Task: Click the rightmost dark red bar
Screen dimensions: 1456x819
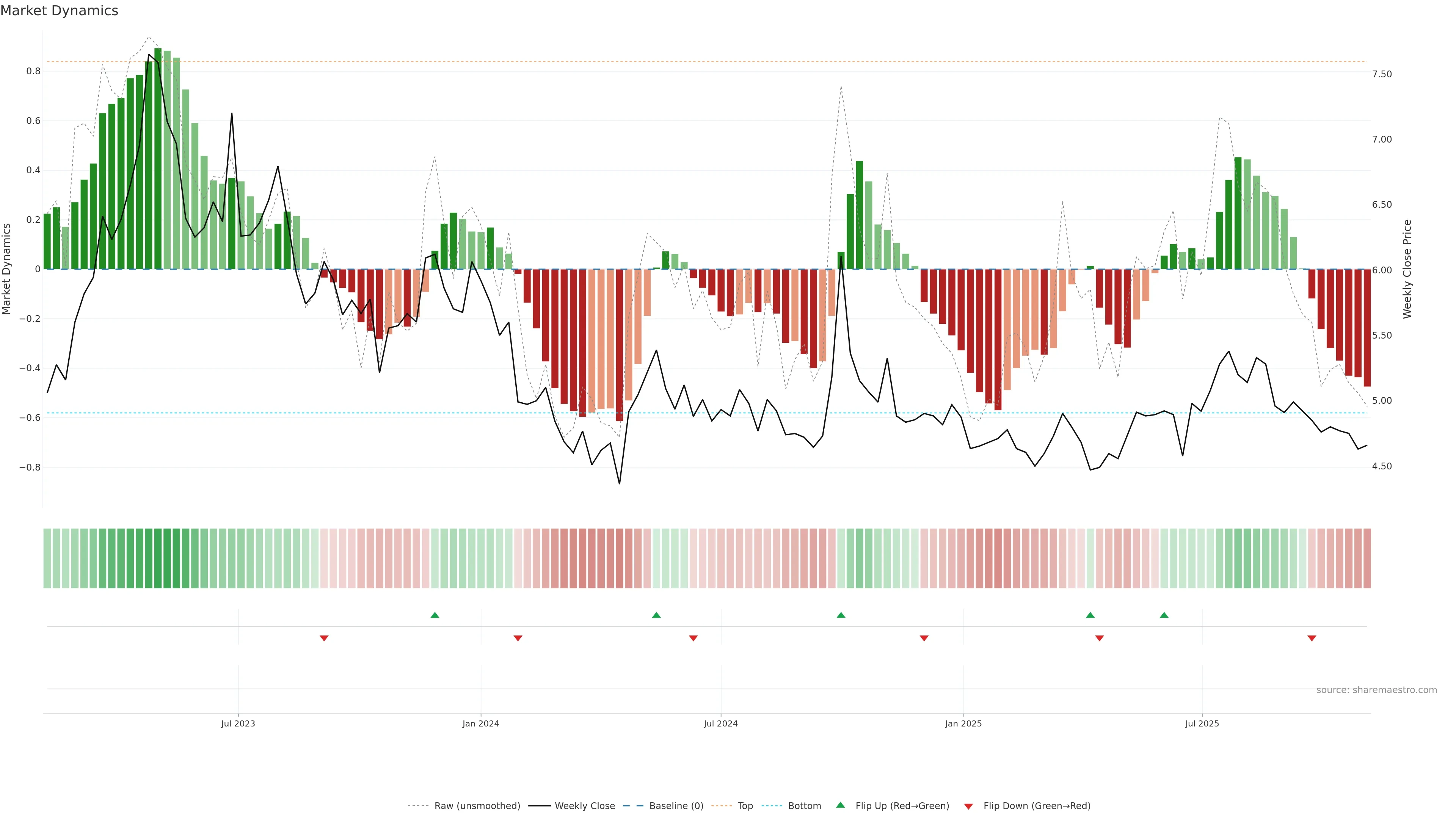Action: click(1367, 328)
